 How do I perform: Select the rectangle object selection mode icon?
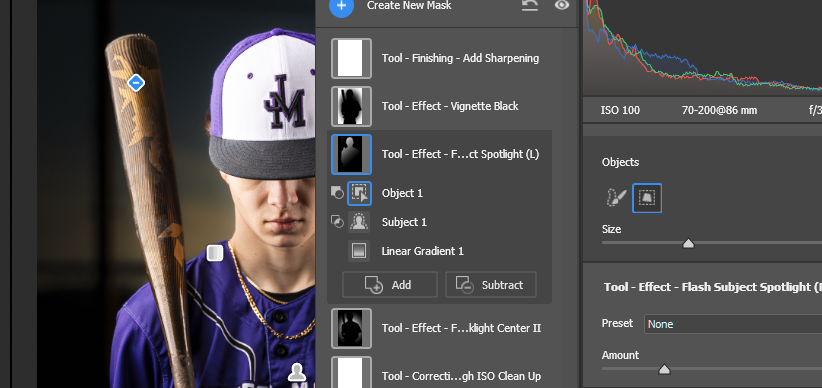[x=647, y=198]
